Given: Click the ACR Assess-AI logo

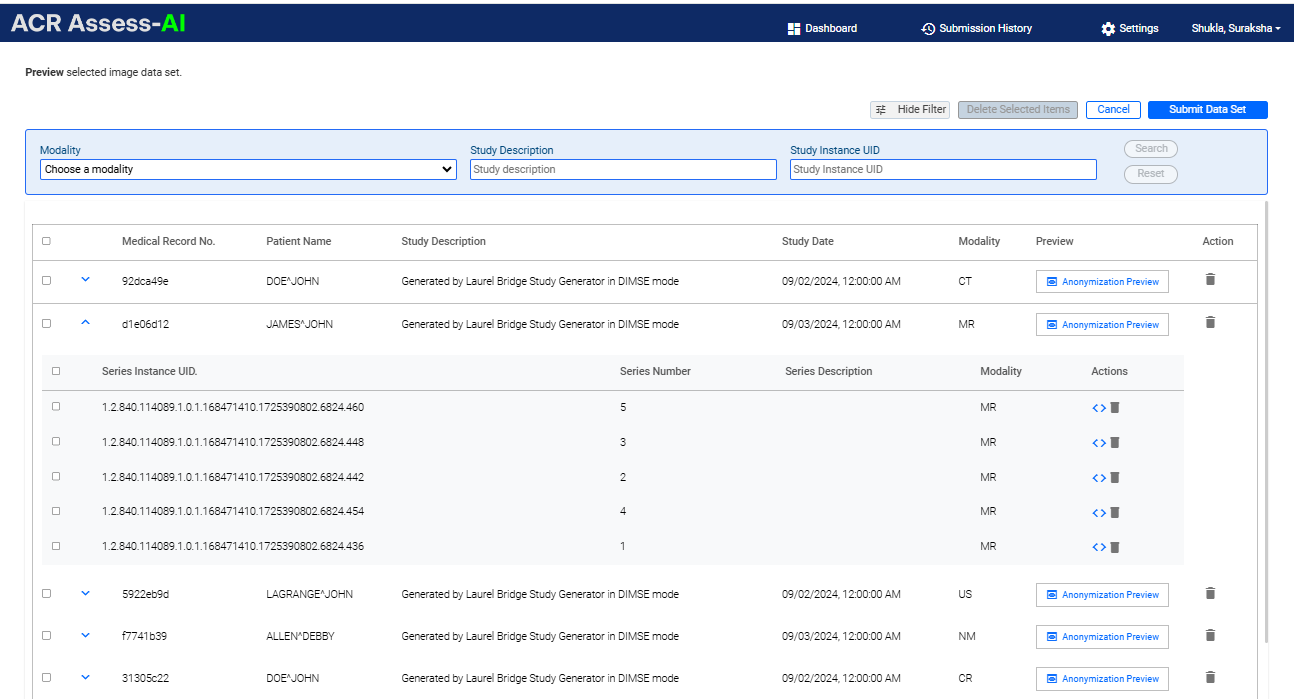Looking at the screenshot, I should pyautogui.click(x=98, y=23).
